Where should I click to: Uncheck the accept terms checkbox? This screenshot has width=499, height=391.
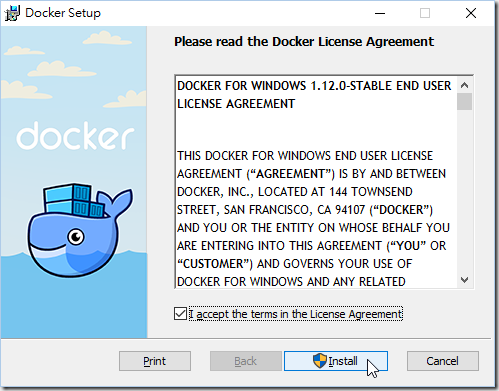click(x=180, y=314)
